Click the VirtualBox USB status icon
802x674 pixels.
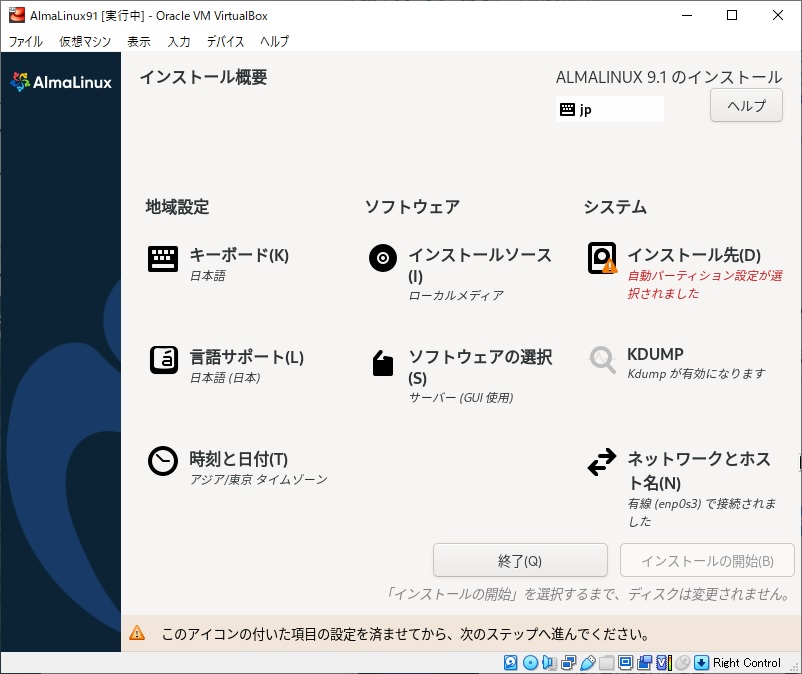(x=588, y=663)
